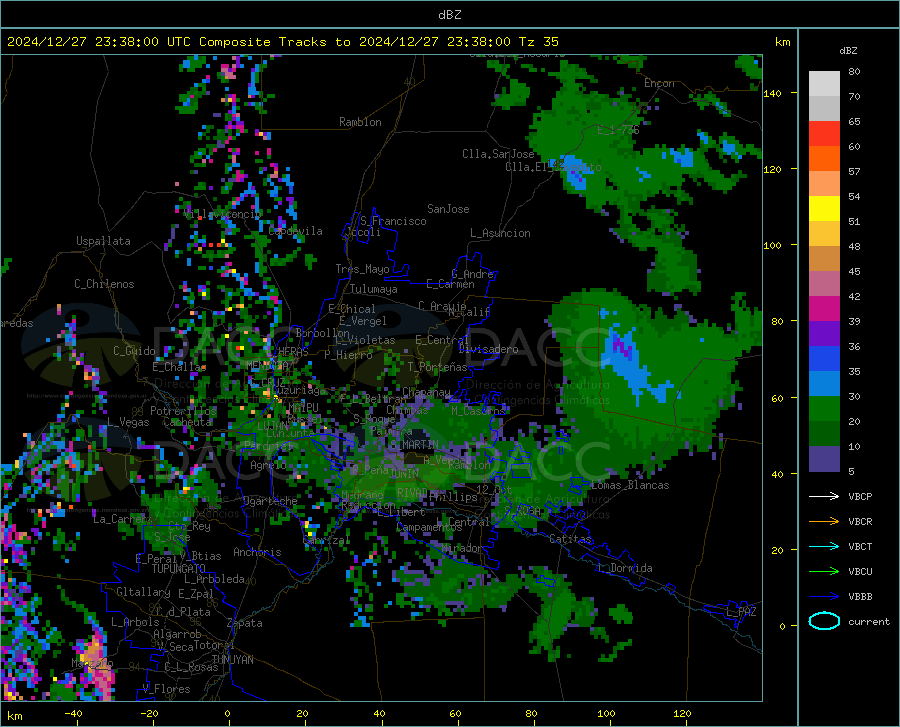This screenshot has height=727, width=900.
Task: Click the 'TUNUYAN' place label
Action: click(232, 659)
